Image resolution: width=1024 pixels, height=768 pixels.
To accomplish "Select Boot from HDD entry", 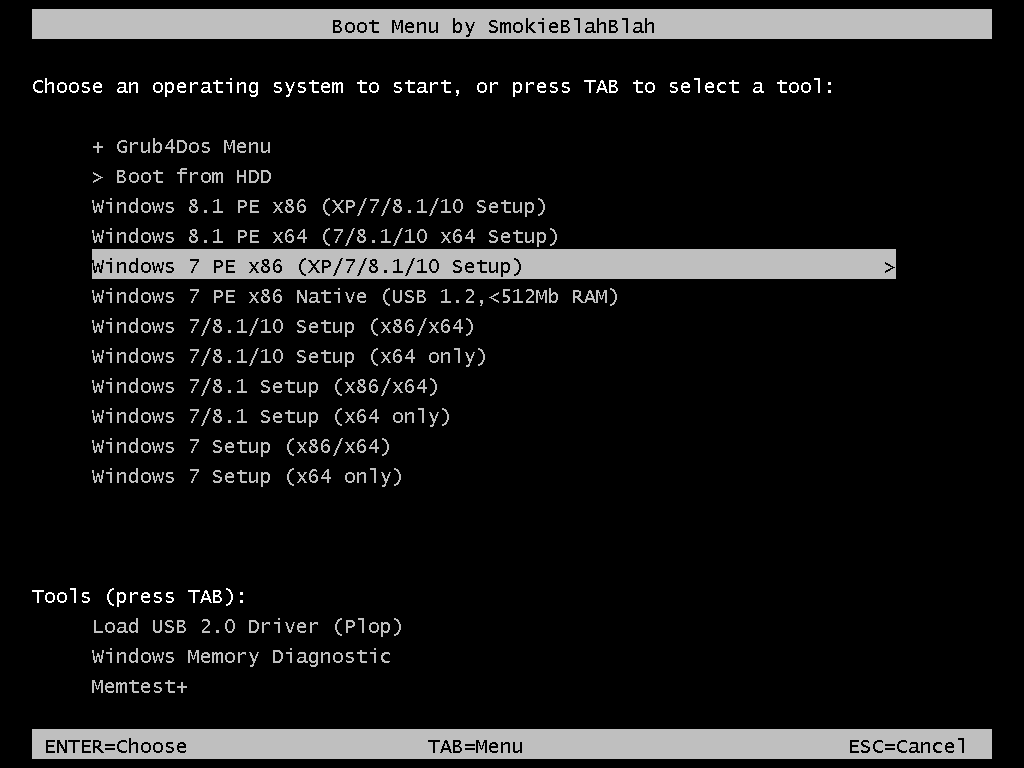I will point(182,176).
